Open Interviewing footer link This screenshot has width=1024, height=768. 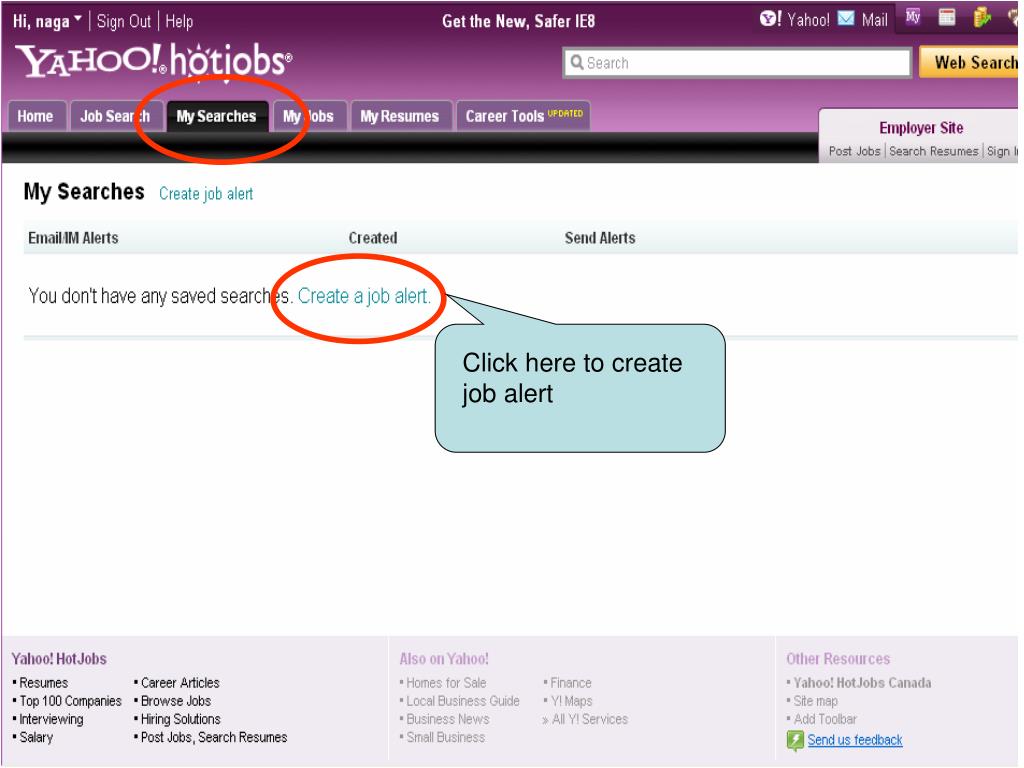[x=52, y=720]
